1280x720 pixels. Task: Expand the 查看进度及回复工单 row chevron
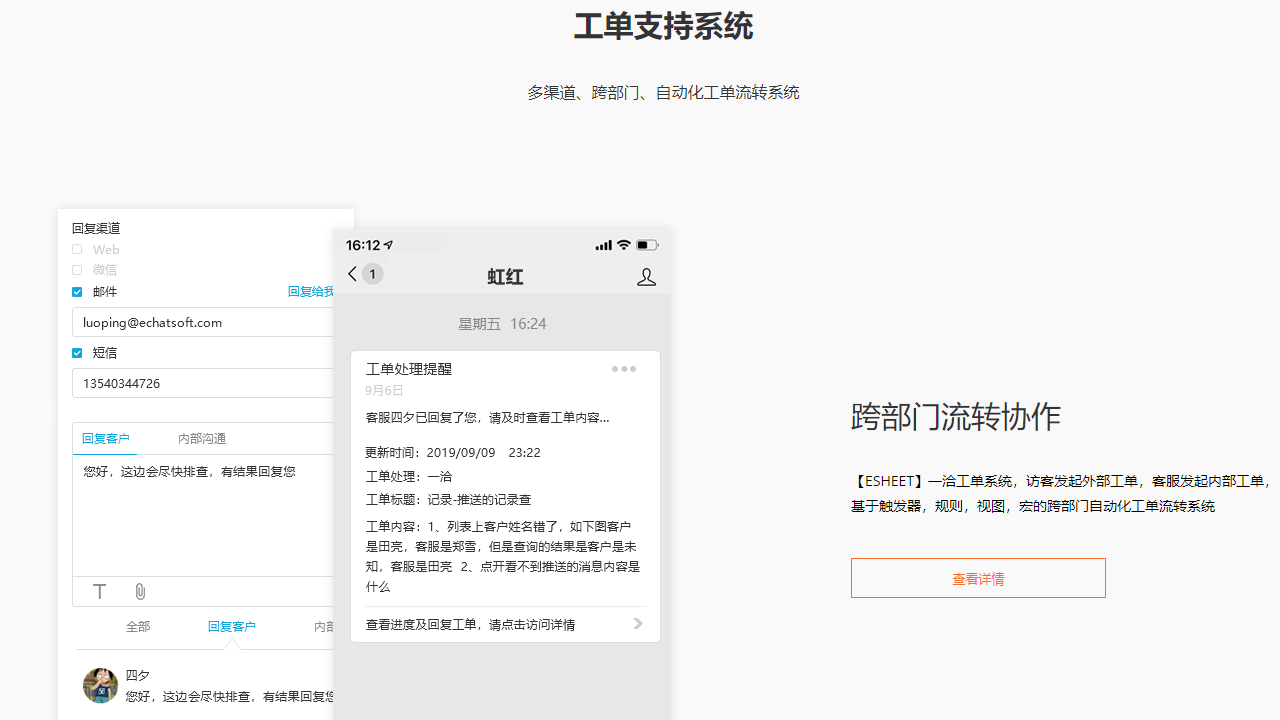(637, 623)
